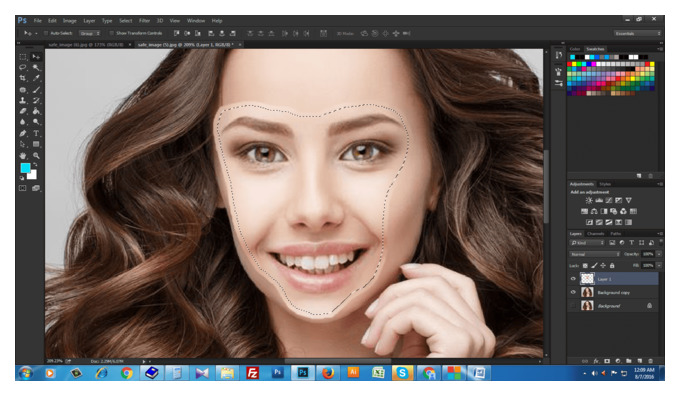This screenshot has width=680, height=396.
Task: Select the Clone Stamp tool
Action: [x=23, y=101]
